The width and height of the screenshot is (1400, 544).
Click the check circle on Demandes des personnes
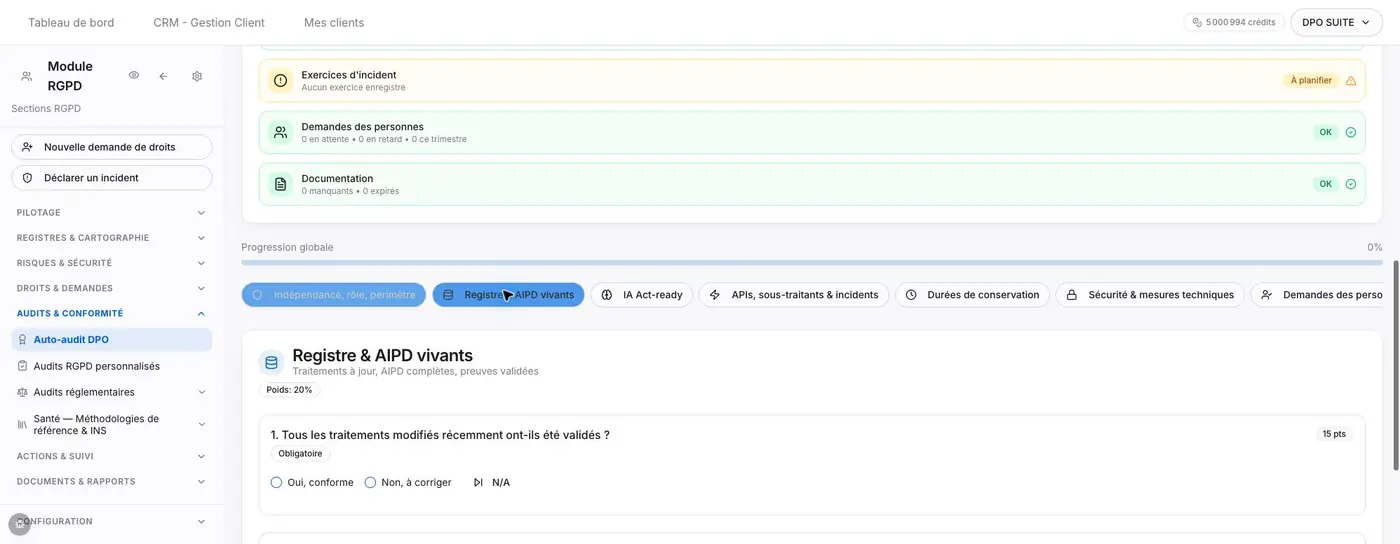tap(1351, 132)
